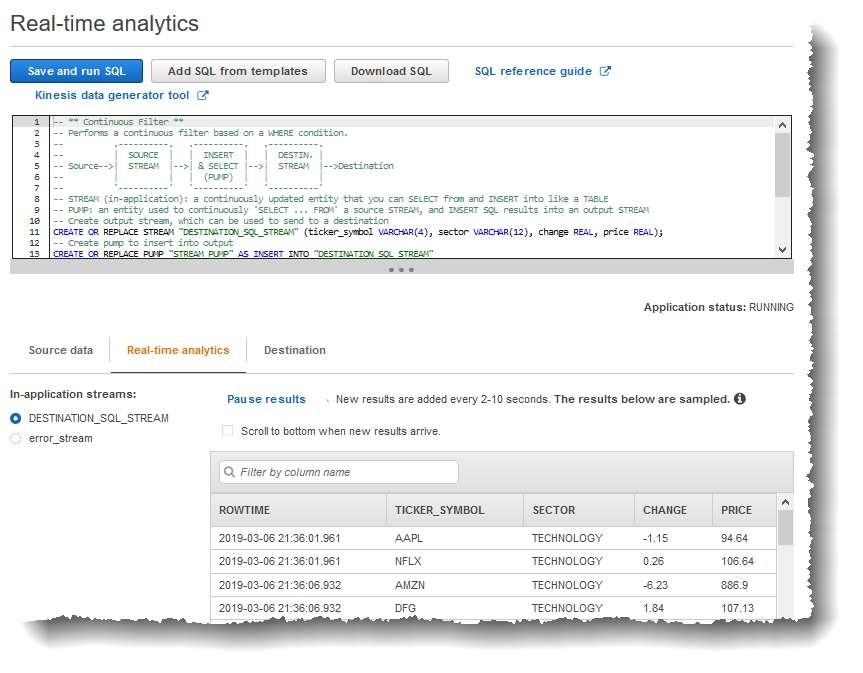Screen dimensions: 863x673
Task: Switch to the Destination tab
Action: [x=294, y=350]
